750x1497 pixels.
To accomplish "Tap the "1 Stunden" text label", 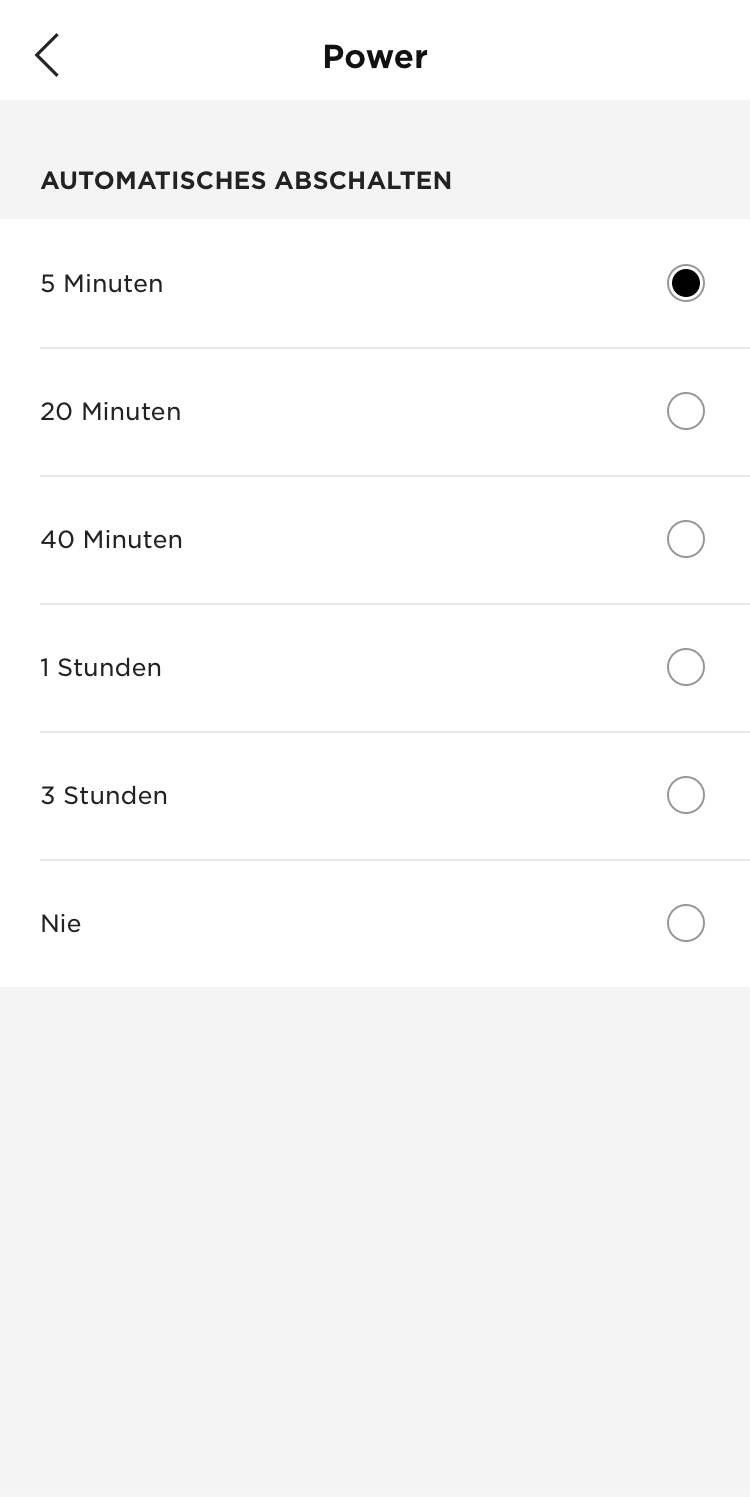I will point(101,668).
